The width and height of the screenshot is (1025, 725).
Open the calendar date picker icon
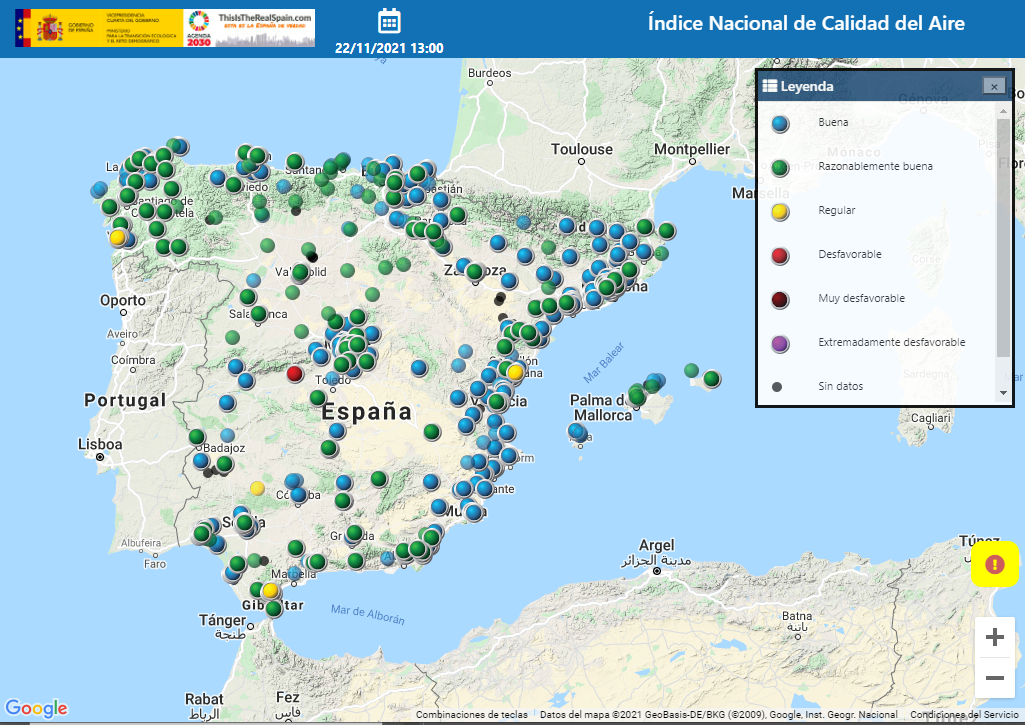(389, 21)
